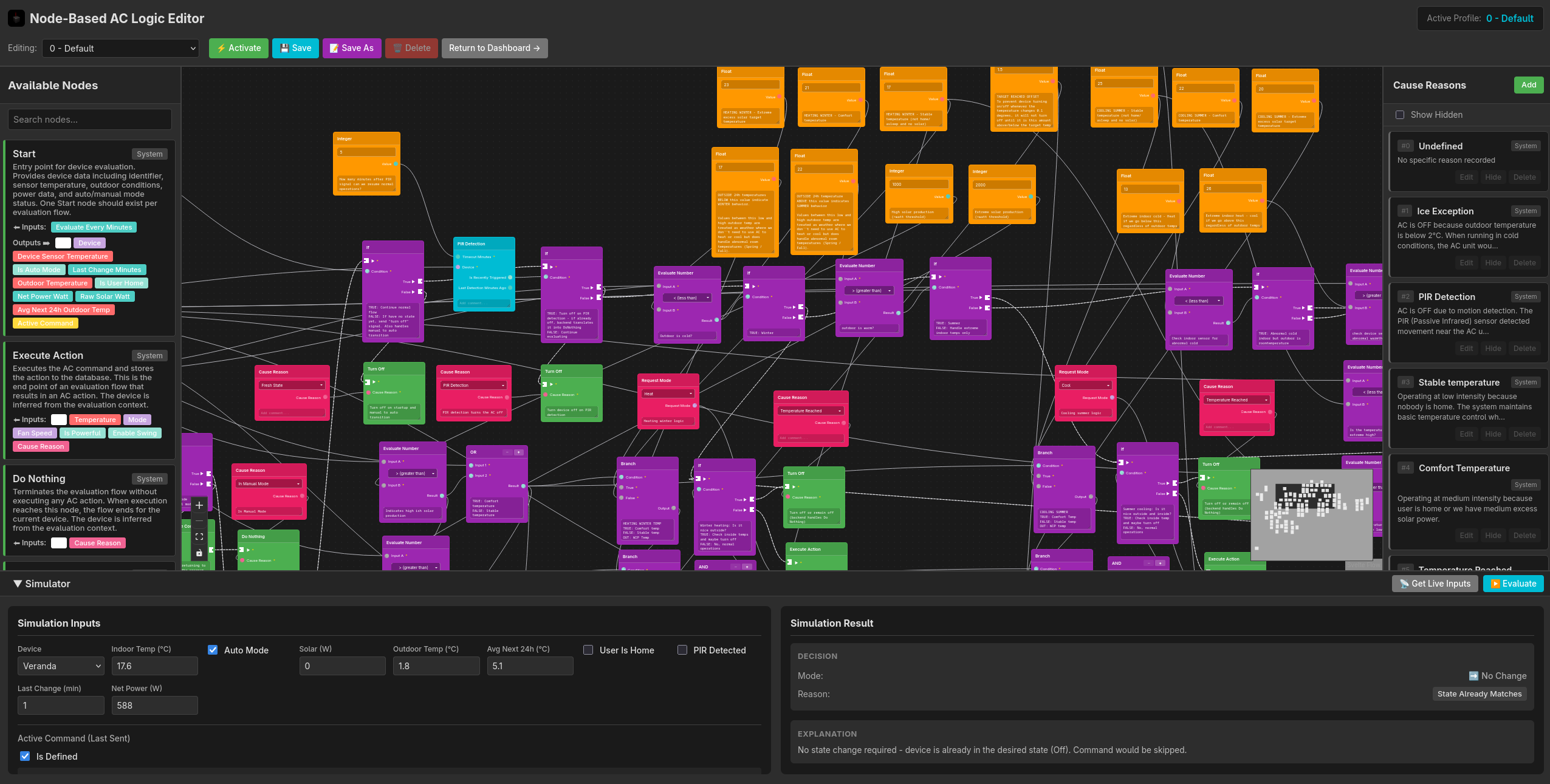This screenshot has width=1550, height=784.
Task: Hide the Ice Exception cause reason
Action: pyautogui.click(x=1493, y=263)
